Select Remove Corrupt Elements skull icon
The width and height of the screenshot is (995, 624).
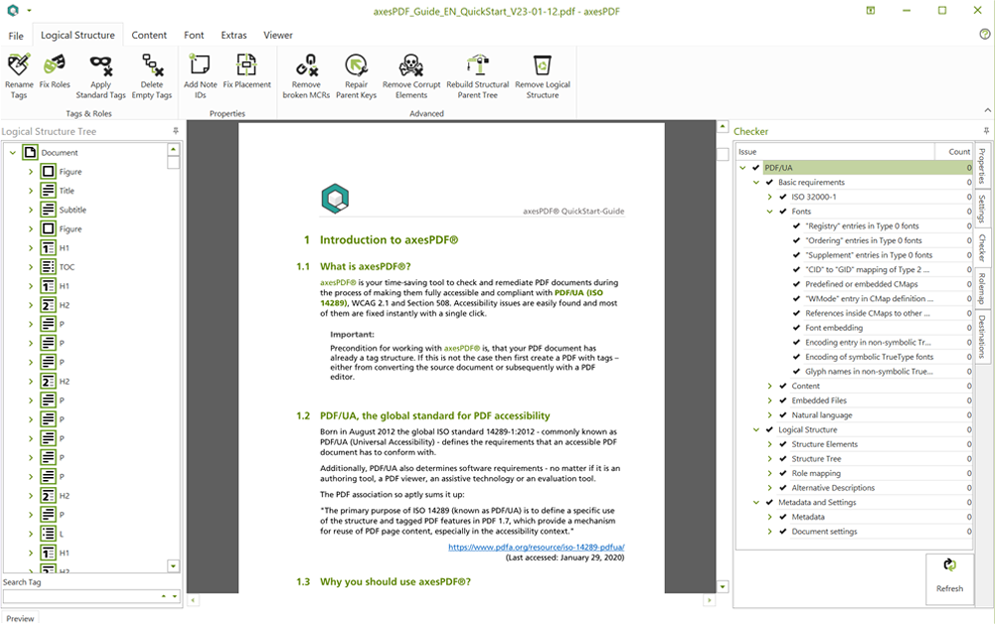click(x=410, y=66)
